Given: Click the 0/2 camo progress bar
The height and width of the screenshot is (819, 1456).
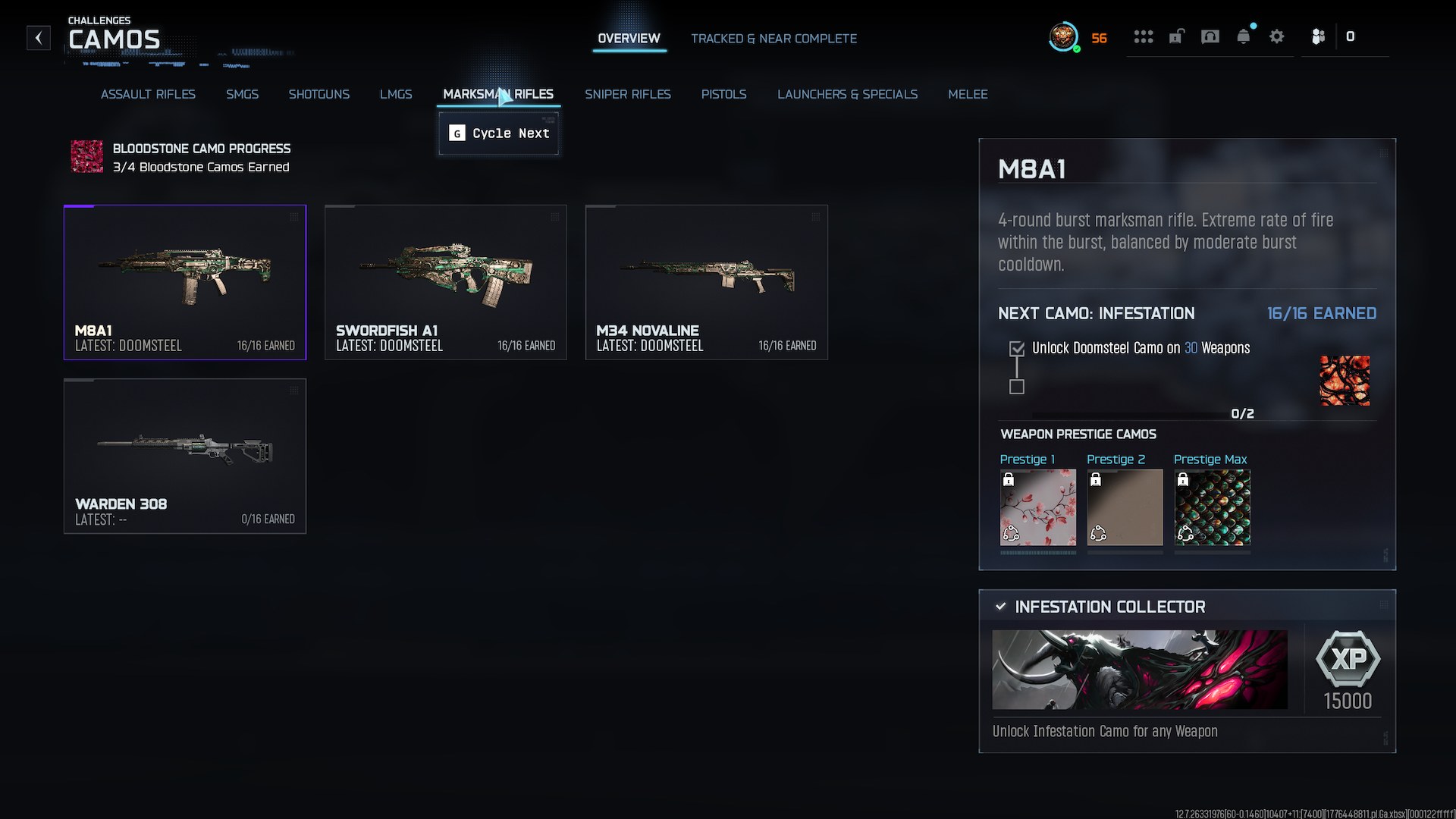Looking at the screenshot, I should coord(1130,415).
